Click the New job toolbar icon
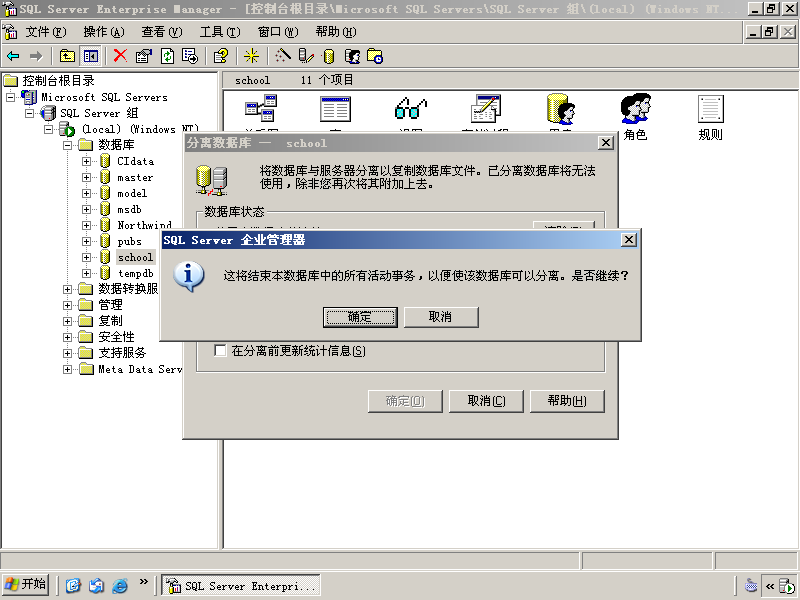This screenshot has height=600, width=800. coord(375,56)
